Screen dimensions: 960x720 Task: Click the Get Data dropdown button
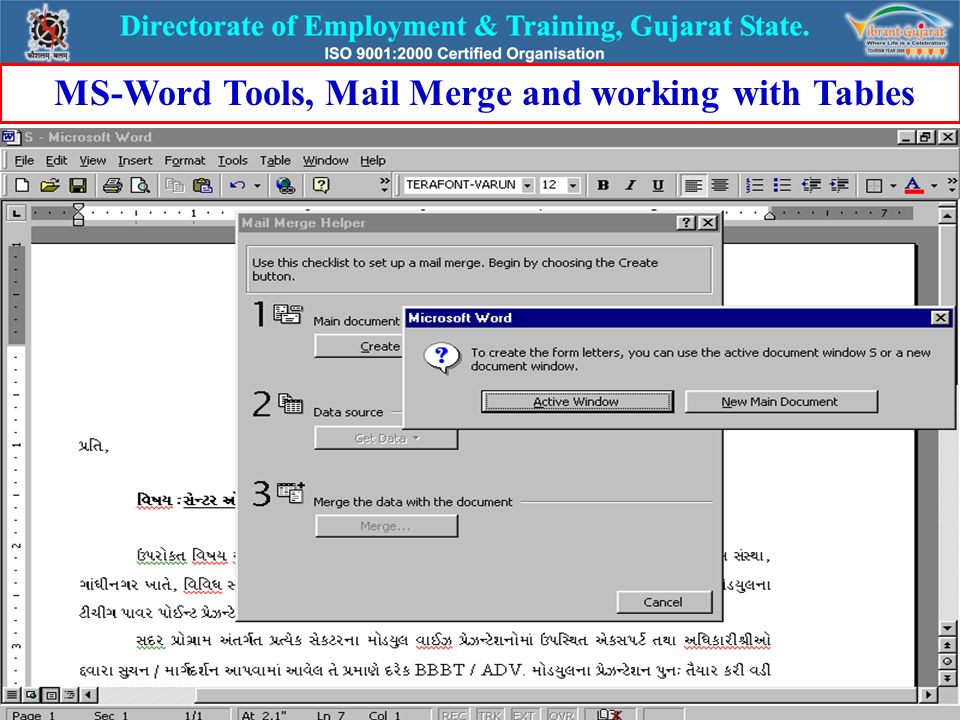point(386,438)
